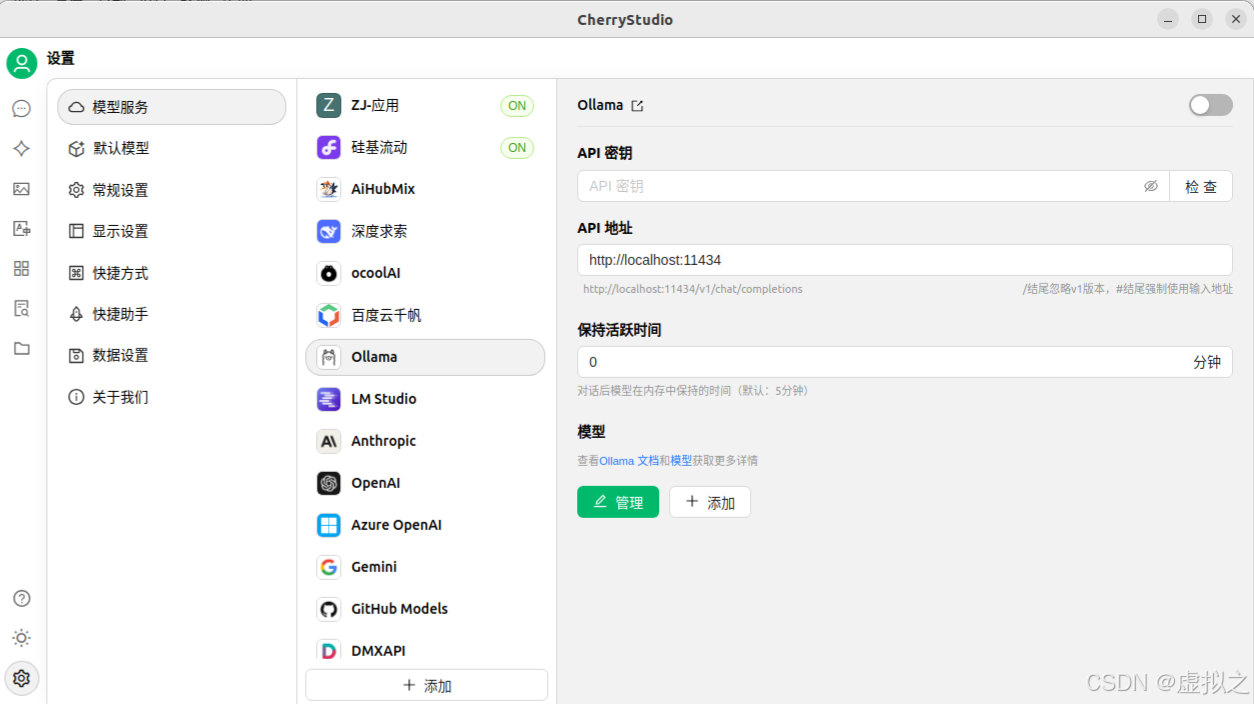Click the 检查 API key button
1254x704 pixels.
1201,186
